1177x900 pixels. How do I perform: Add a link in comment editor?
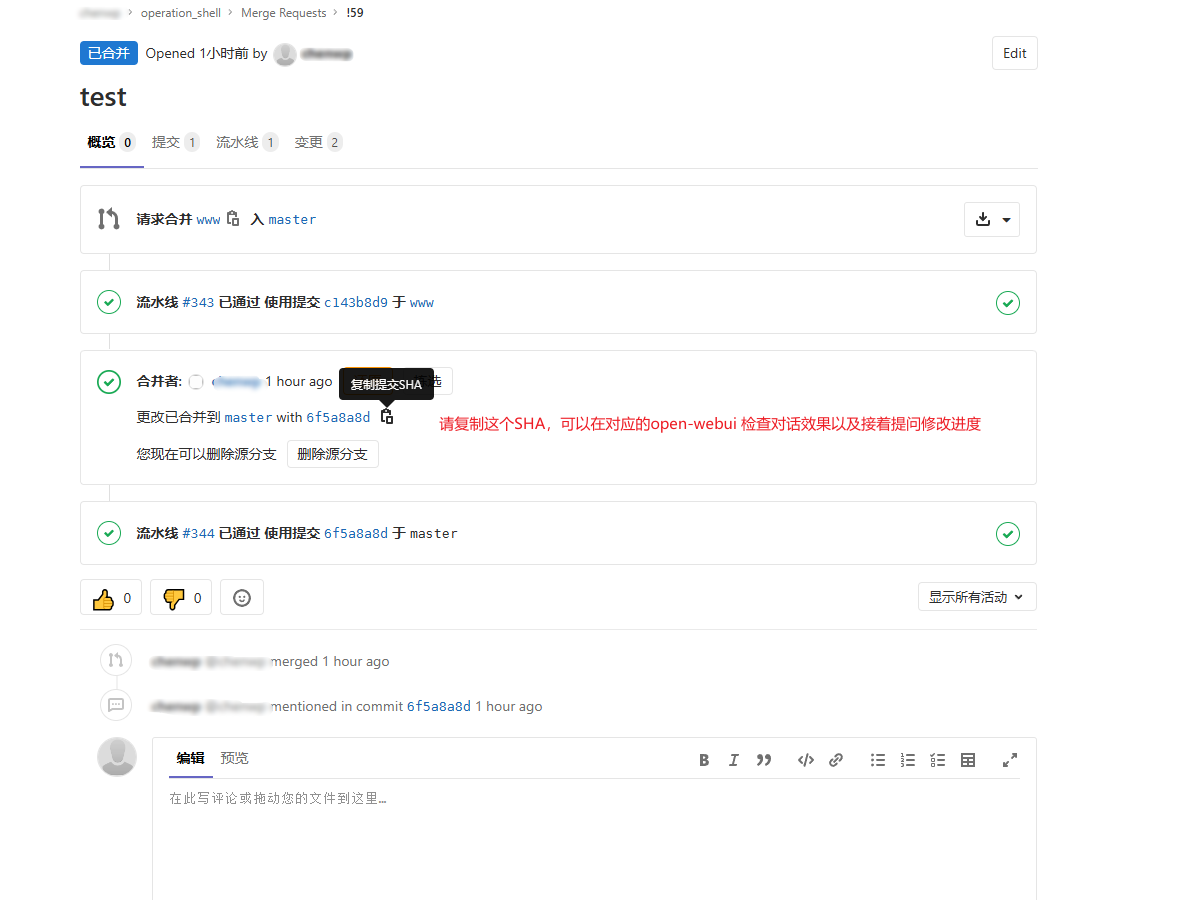pos(835,760)
